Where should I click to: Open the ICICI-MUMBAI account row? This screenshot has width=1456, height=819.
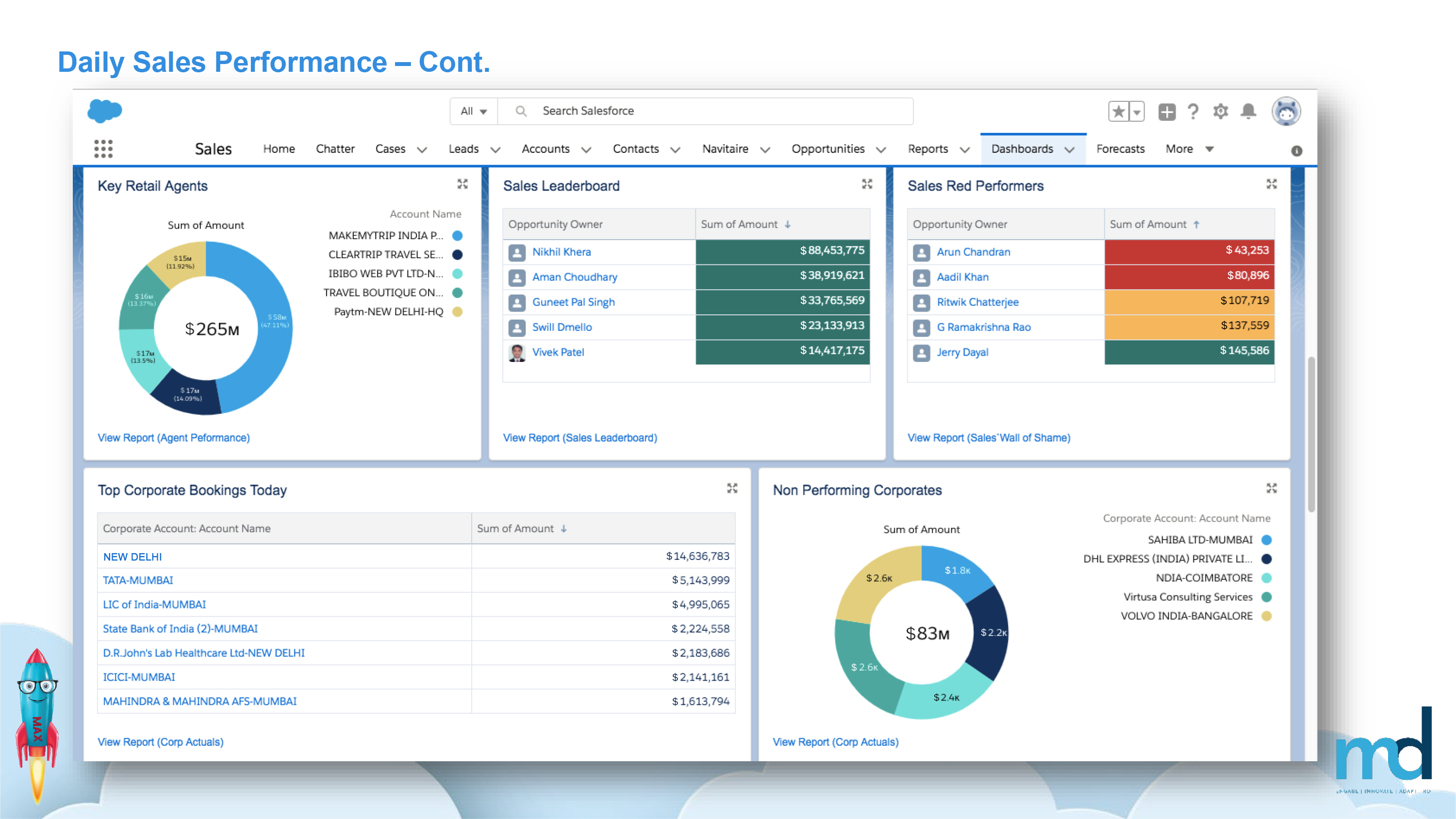(138, 677)
